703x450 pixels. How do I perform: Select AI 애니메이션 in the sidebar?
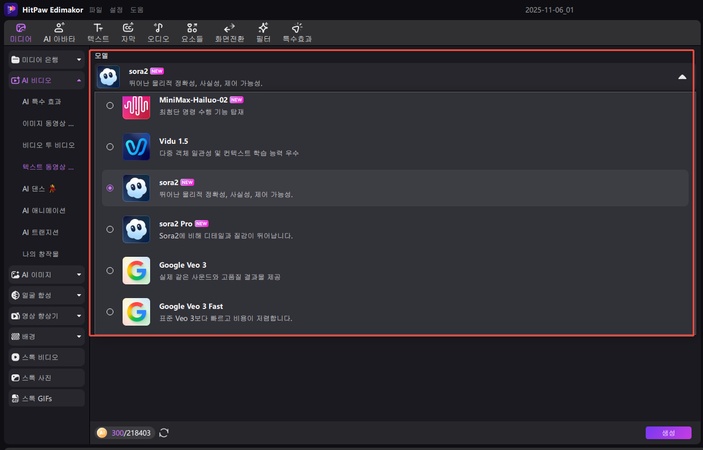[44, 210]
